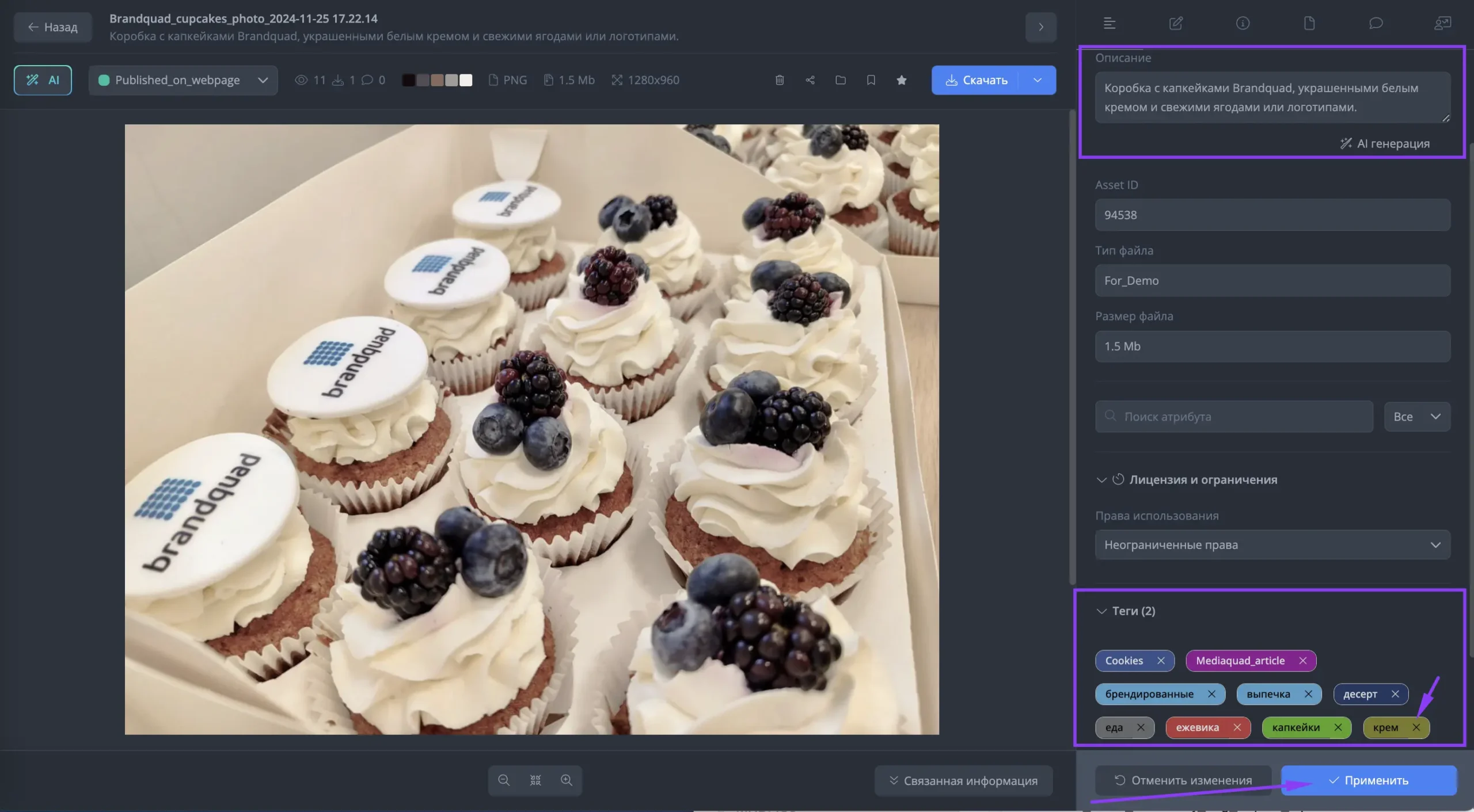Click the bookmark icon
Screen dimensions: 1474x812
(x=871, y=80)
